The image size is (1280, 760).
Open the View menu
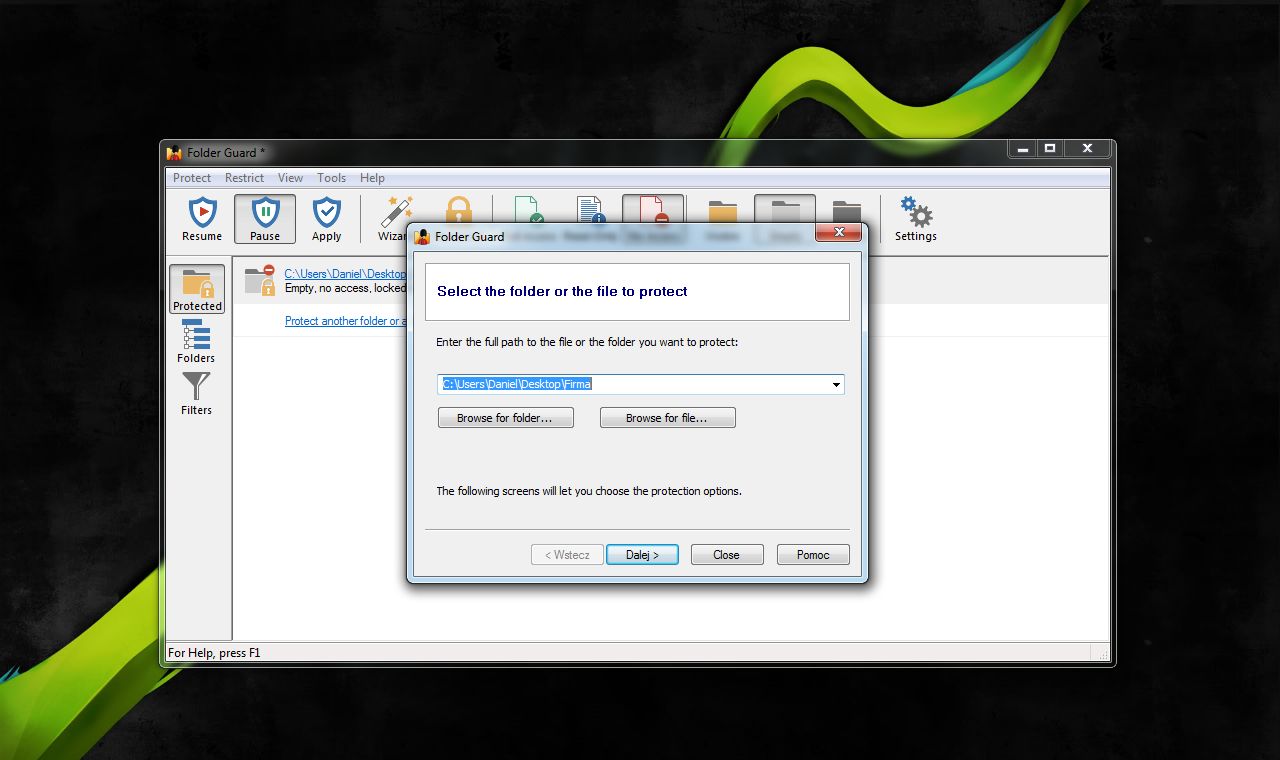click(x=290, y=178)
